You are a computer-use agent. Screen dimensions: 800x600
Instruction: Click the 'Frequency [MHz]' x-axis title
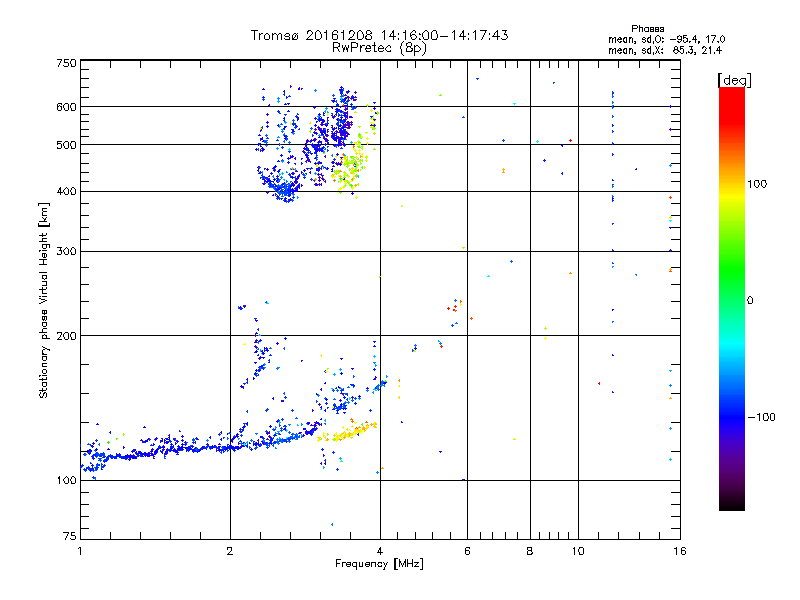coord(379,564)
